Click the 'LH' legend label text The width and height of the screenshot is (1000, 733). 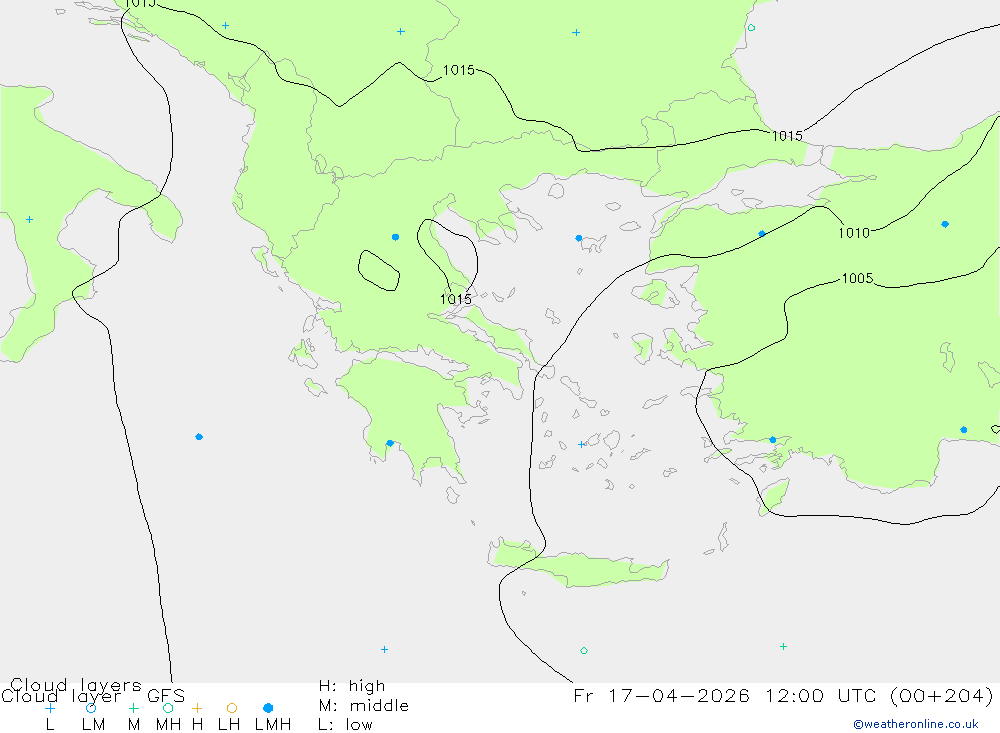point(229,725)
